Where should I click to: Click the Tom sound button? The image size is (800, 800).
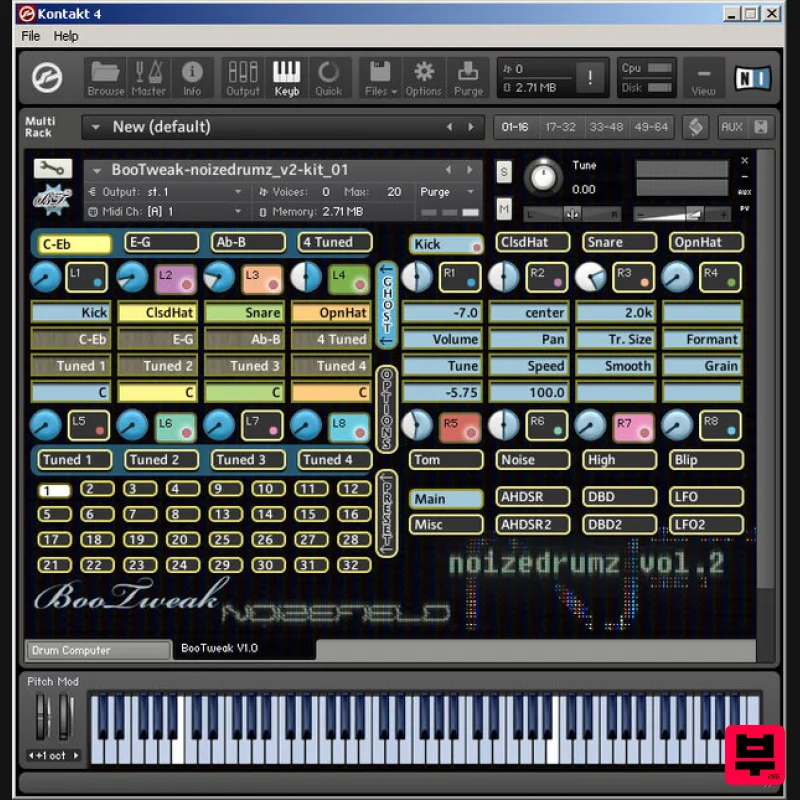(x=446, y=460)
